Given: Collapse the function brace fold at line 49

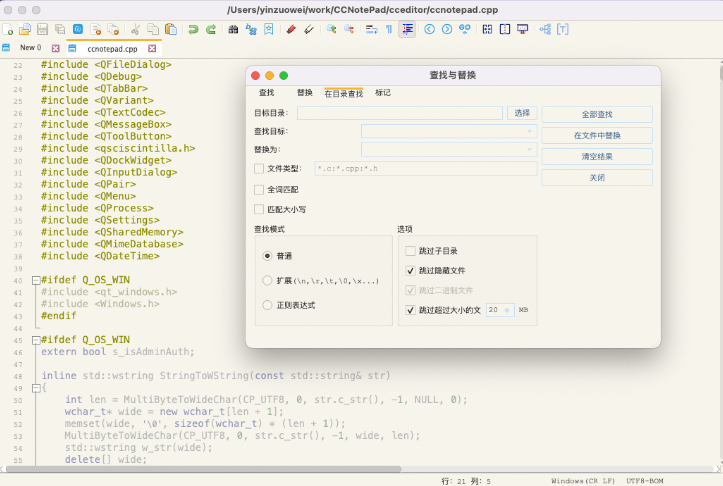Looking at the screenshot, I should click(x=36, y=388).
